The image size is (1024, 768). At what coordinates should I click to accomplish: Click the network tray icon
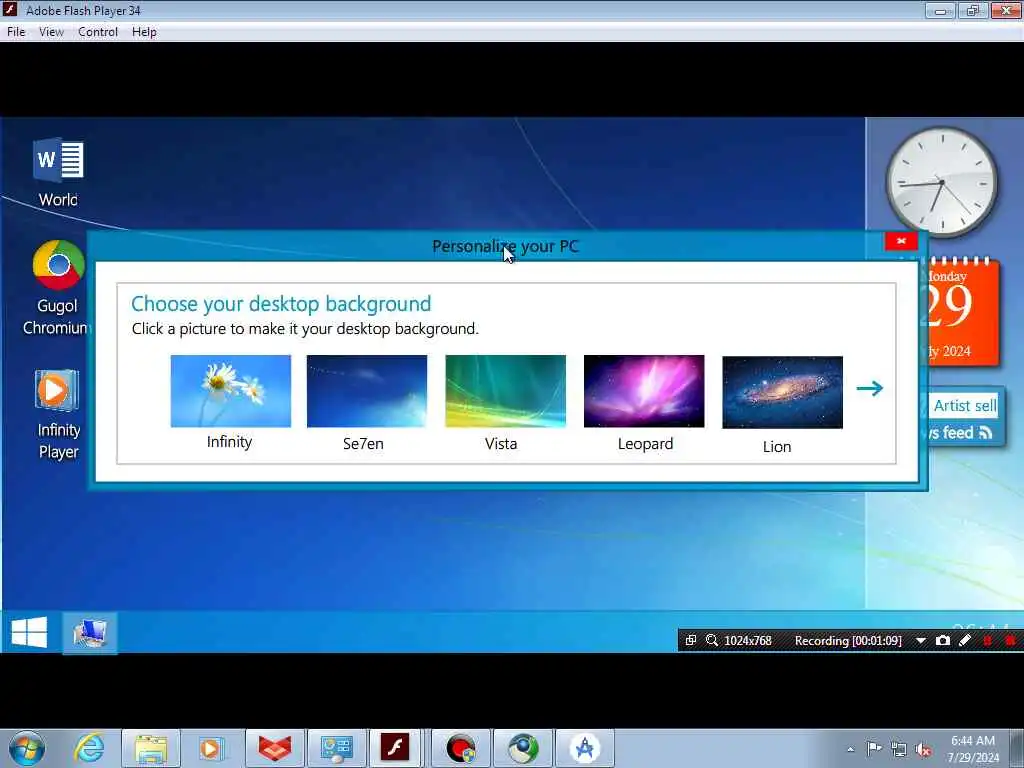(x=899, y=750)
